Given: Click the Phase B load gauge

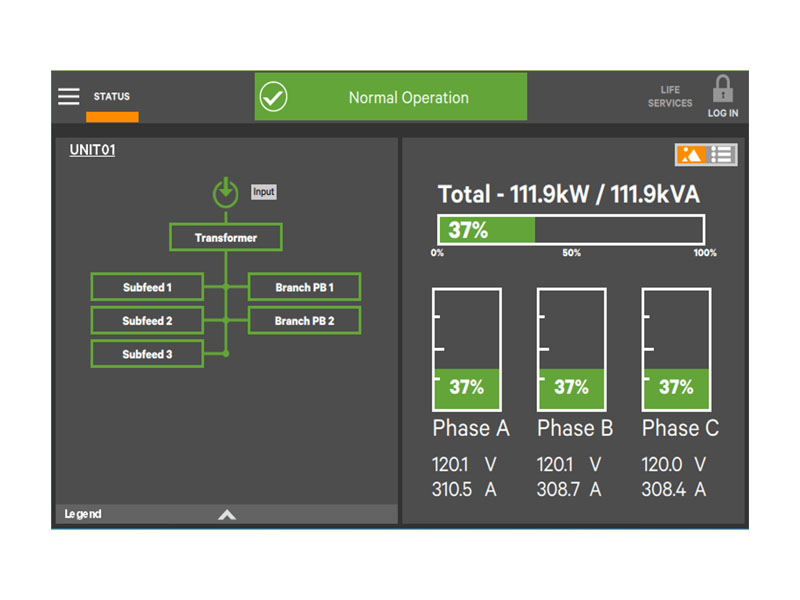Looking at the screenshot, I should 571,350.
